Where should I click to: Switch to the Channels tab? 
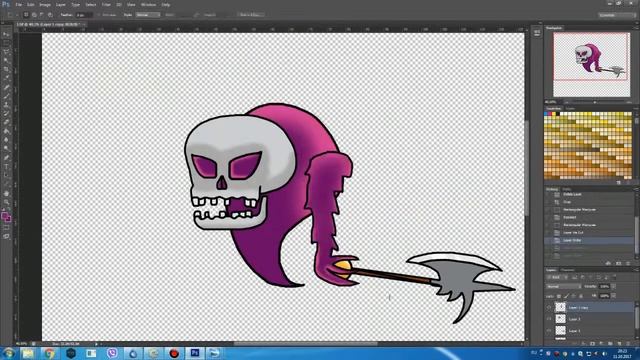[567, 270]
